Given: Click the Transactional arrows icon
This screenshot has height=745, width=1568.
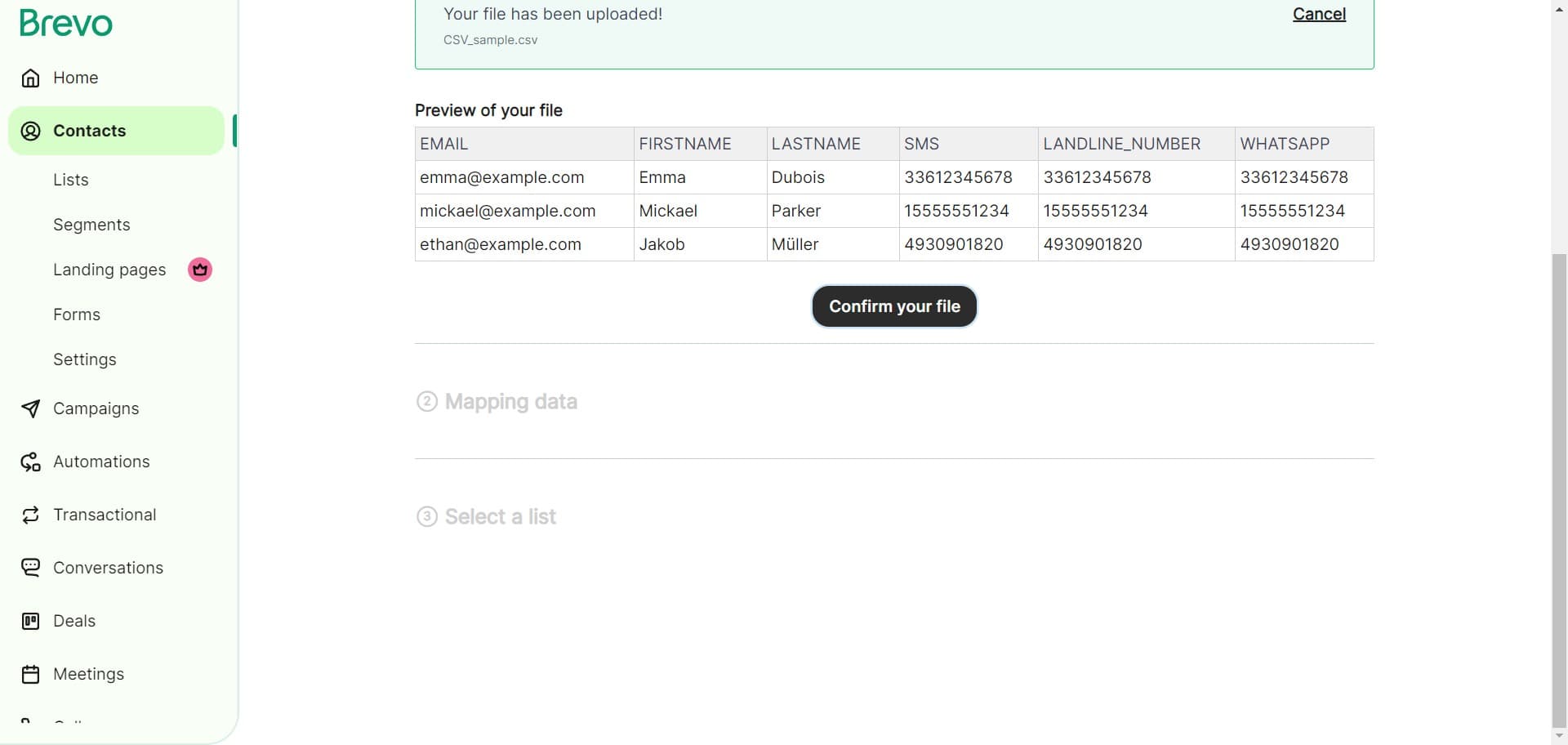Looking at the screenshot, I should pyautogui.click(x=30, y=515).
